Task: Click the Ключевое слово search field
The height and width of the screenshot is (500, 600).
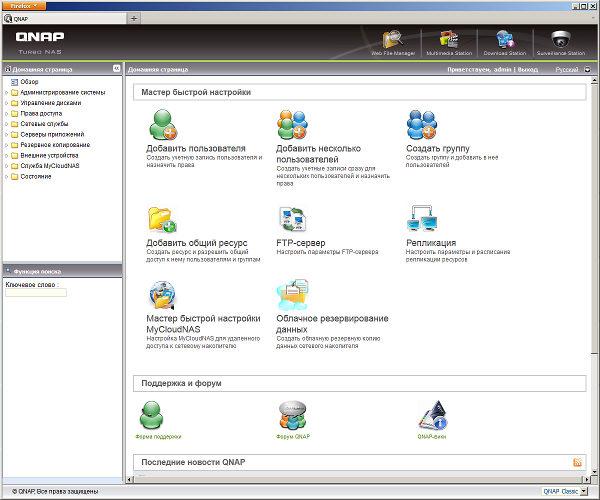Action: tap(36, 293)
